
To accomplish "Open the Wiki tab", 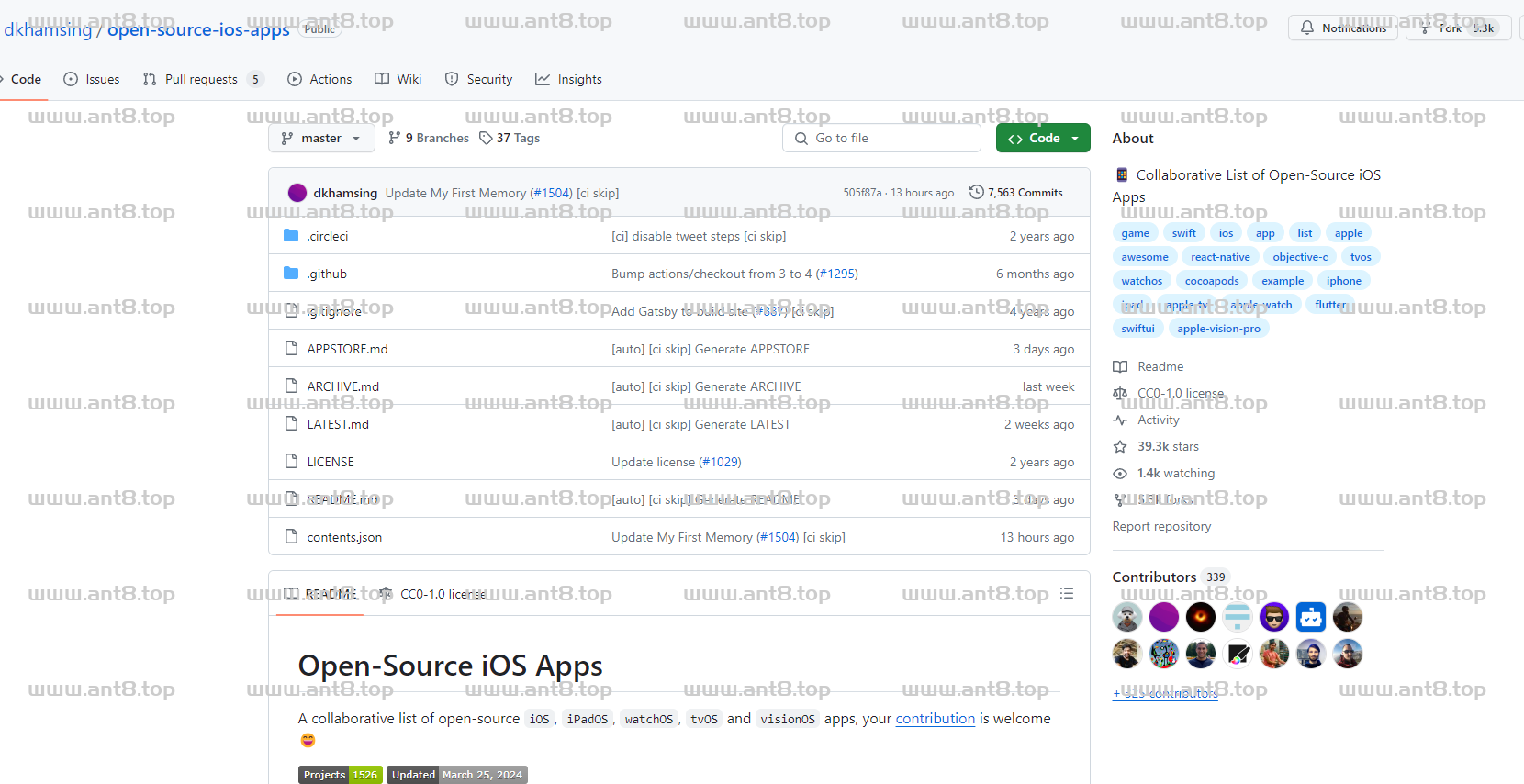I will (x=398, y=79).
